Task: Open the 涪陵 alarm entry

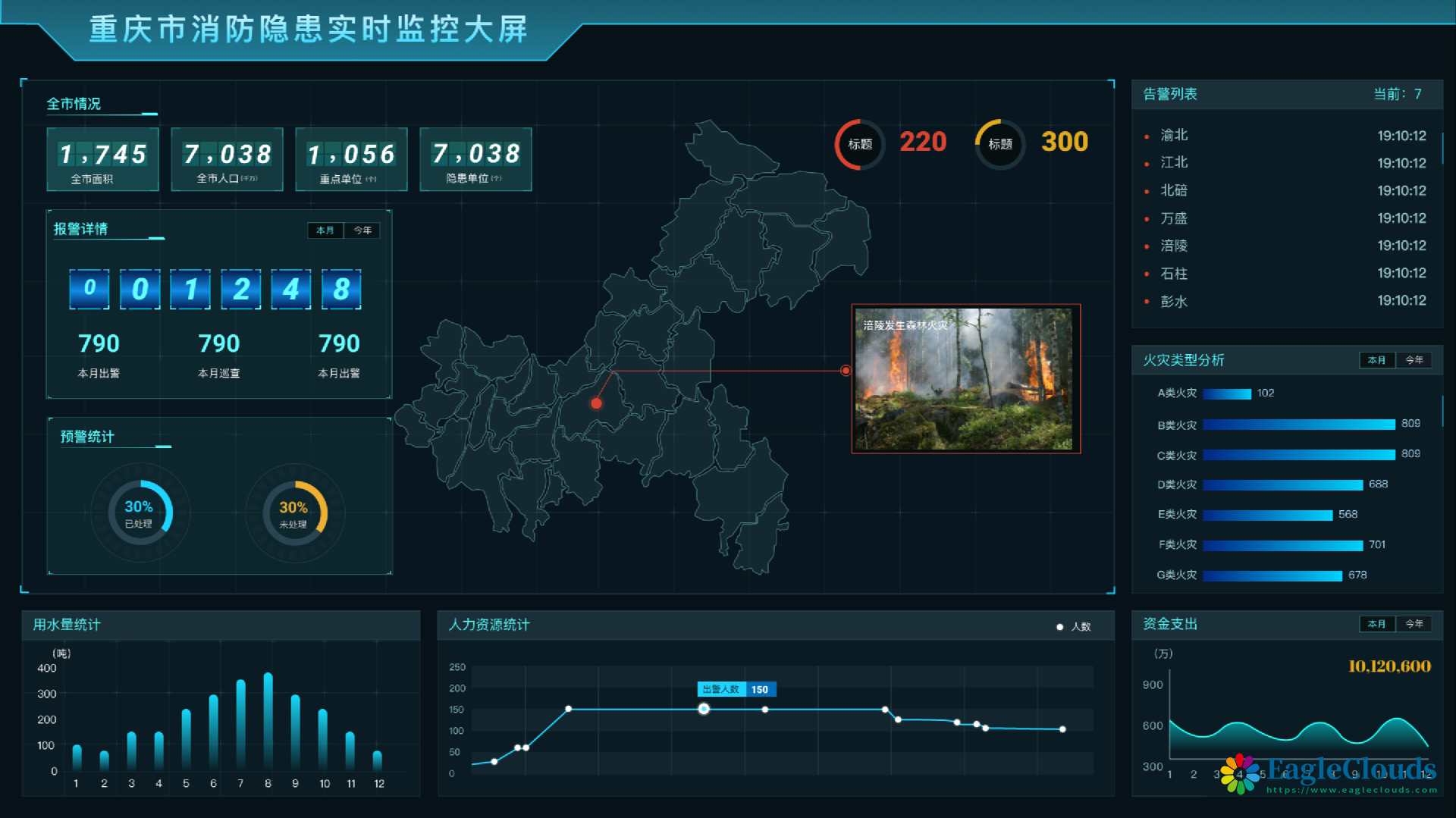Action: (1174, 246)
